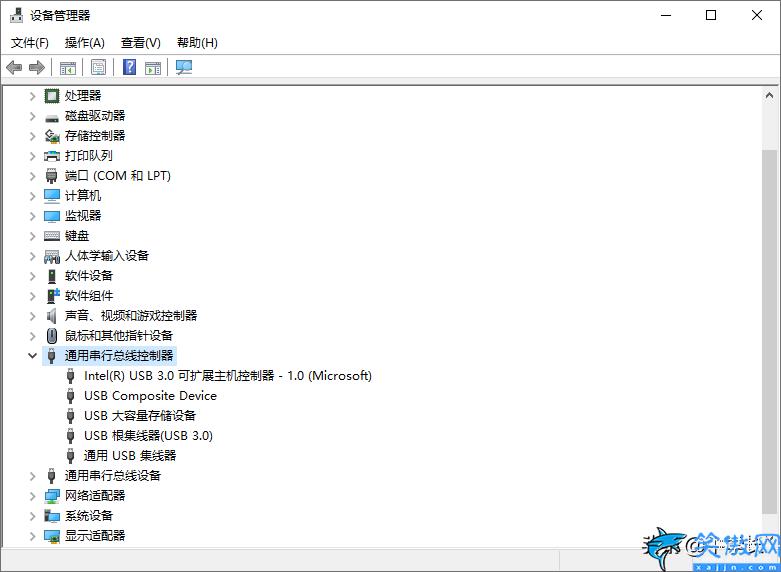
Task: Expand the 打印队列 node arrow
Action: (x=32, y=156)
